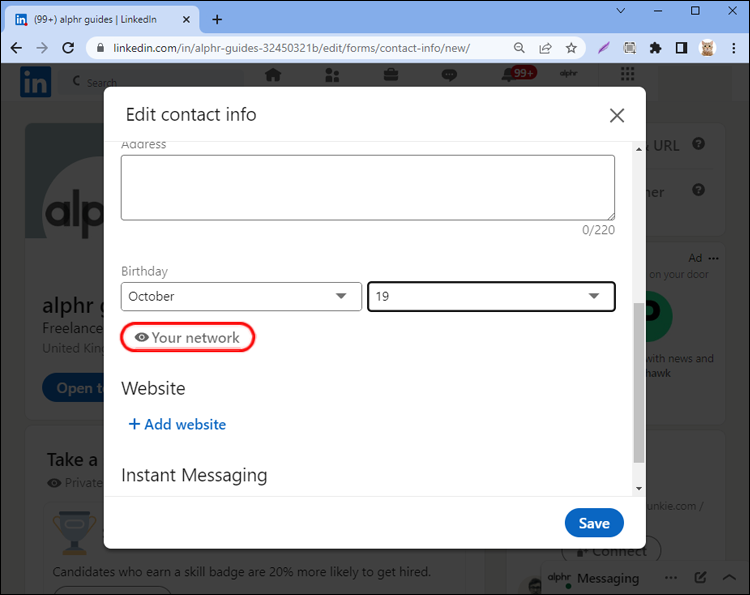This screenshot has height=595, width=750.
Task: Open Chrome's three-dot menu
Action: pyautogui.click(x=733, y=48)
